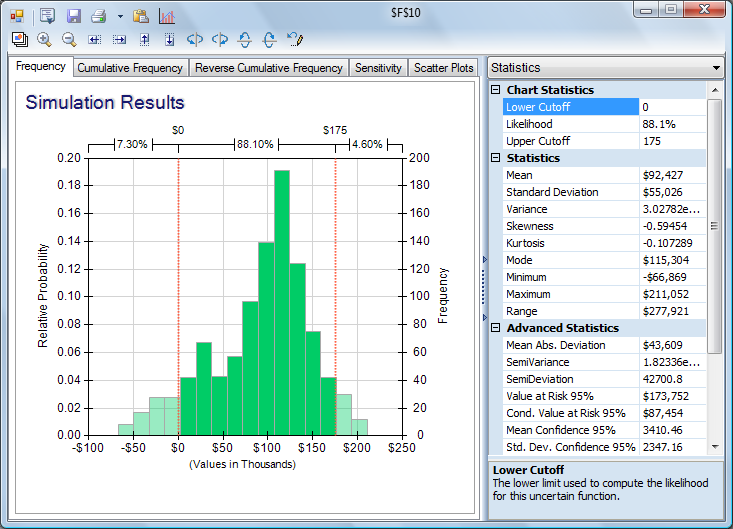733x529 pixels.
Task: Open the Statistics panel dropdown
Action: click(x=715, y=68)
